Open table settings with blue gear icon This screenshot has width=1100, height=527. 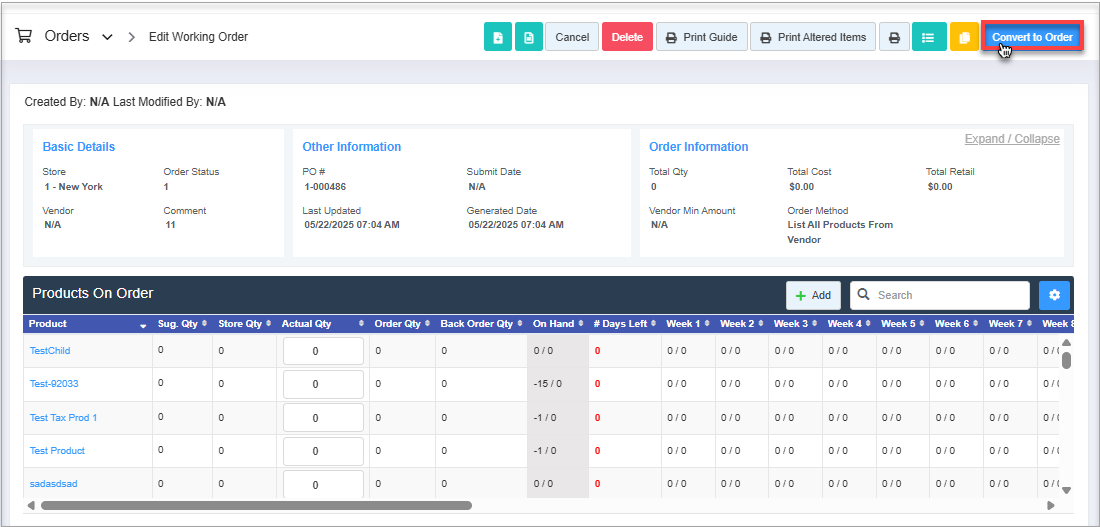click(1054, 295)
